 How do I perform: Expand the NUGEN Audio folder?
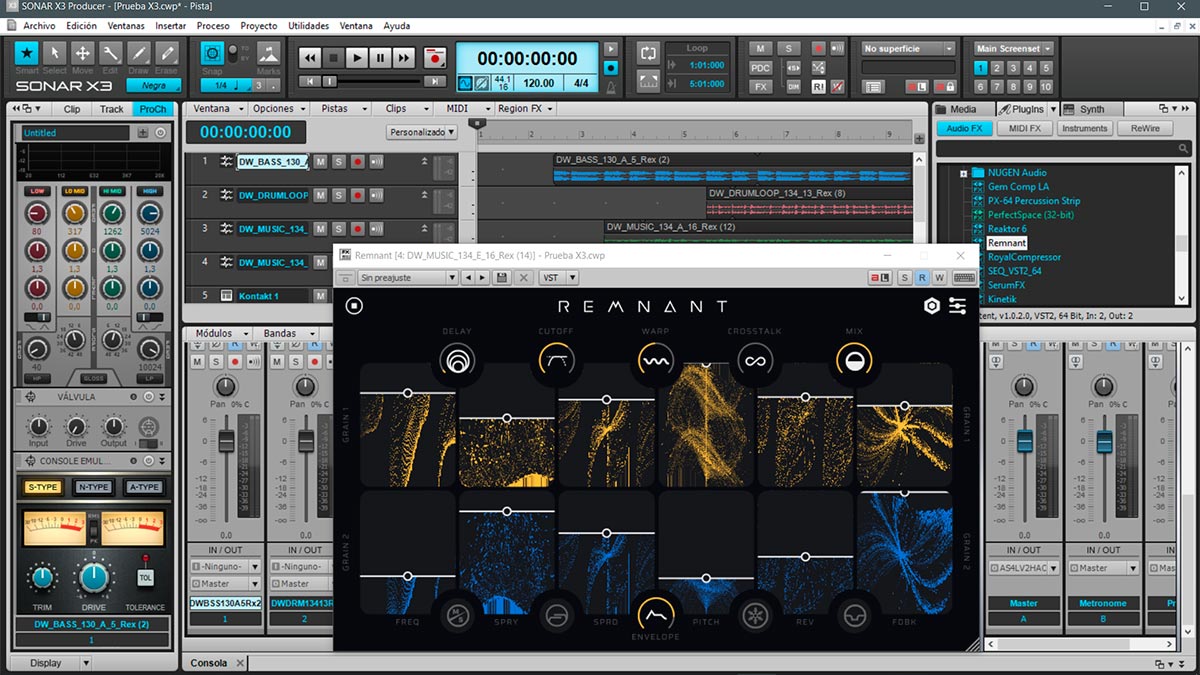point(964,173)
